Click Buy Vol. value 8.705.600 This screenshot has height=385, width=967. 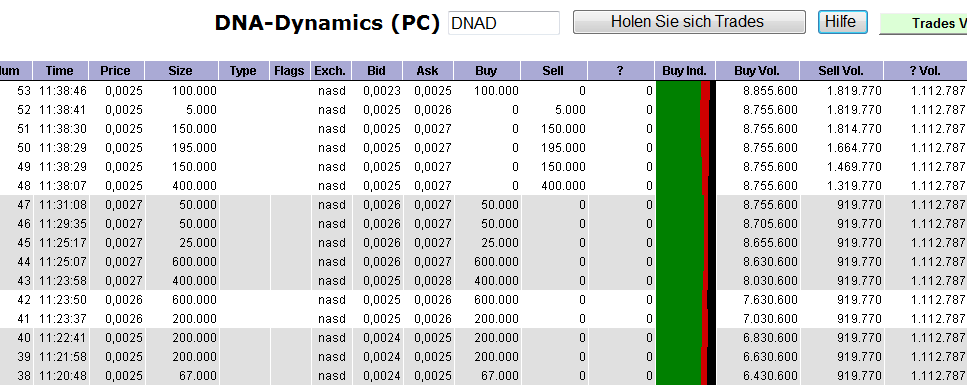point(770,223)
